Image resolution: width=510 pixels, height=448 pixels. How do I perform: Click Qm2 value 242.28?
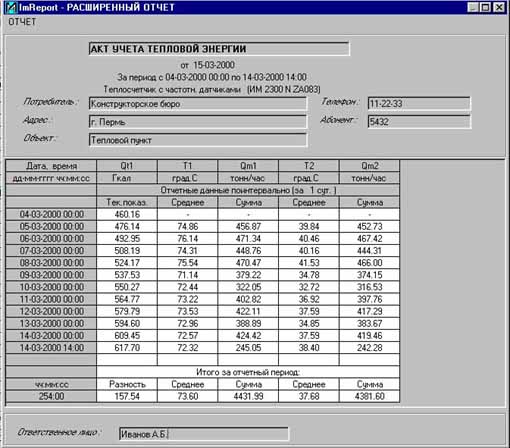click(x=369, y=348)
